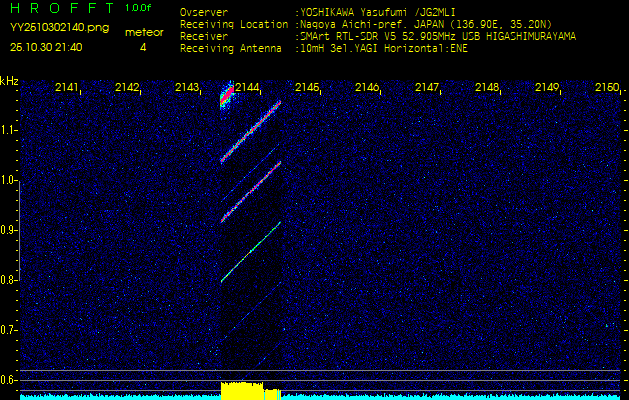Click the bright echo burst at spectrogram top
This screenshot has height=400, width=629.
coord(227,97)
